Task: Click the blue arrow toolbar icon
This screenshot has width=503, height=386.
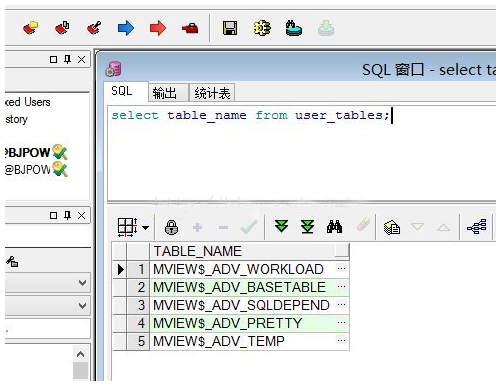Action: [126, 28]
